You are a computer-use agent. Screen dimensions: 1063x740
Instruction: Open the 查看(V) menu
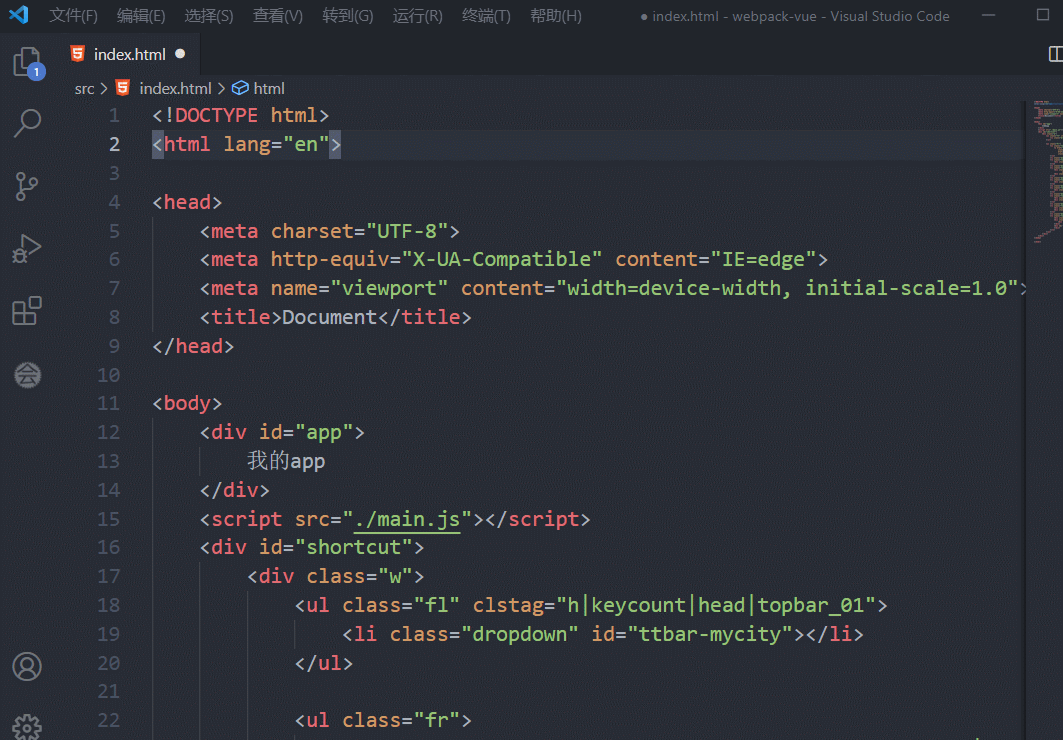point(278,16)
